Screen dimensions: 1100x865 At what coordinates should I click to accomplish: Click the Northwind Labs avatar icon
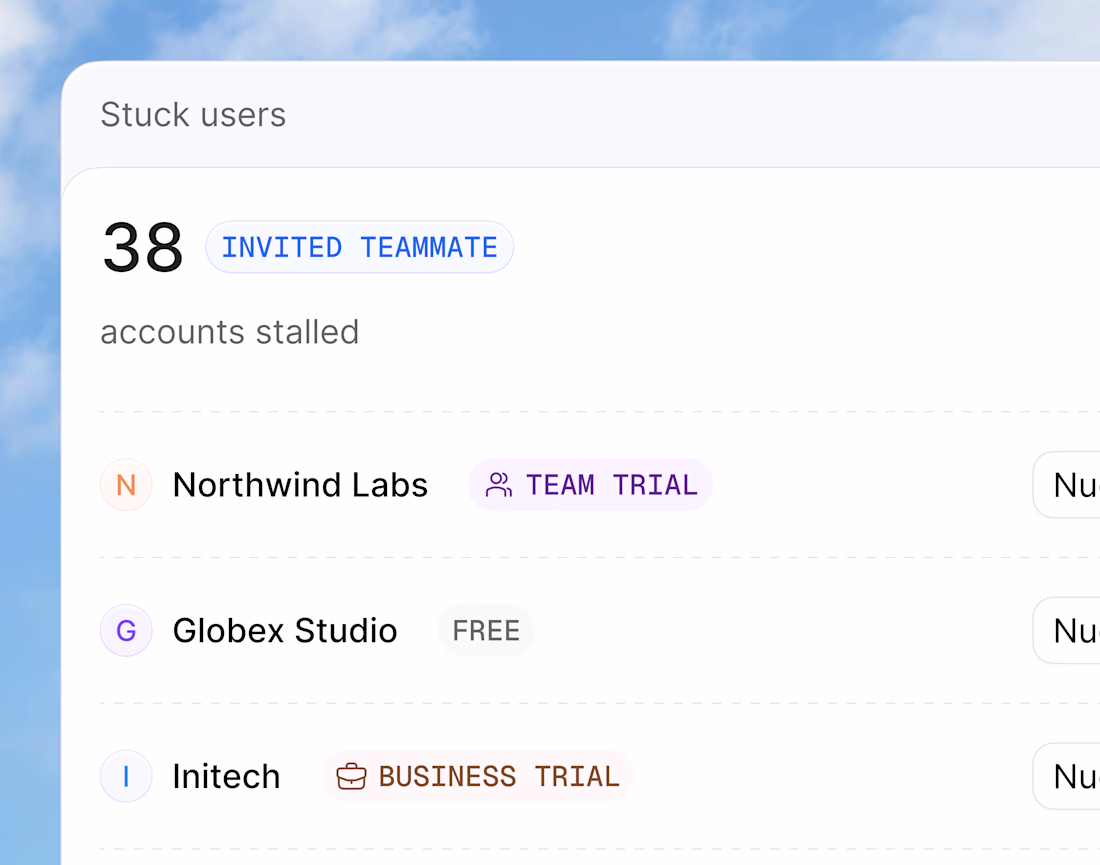[x=126, y=485]
